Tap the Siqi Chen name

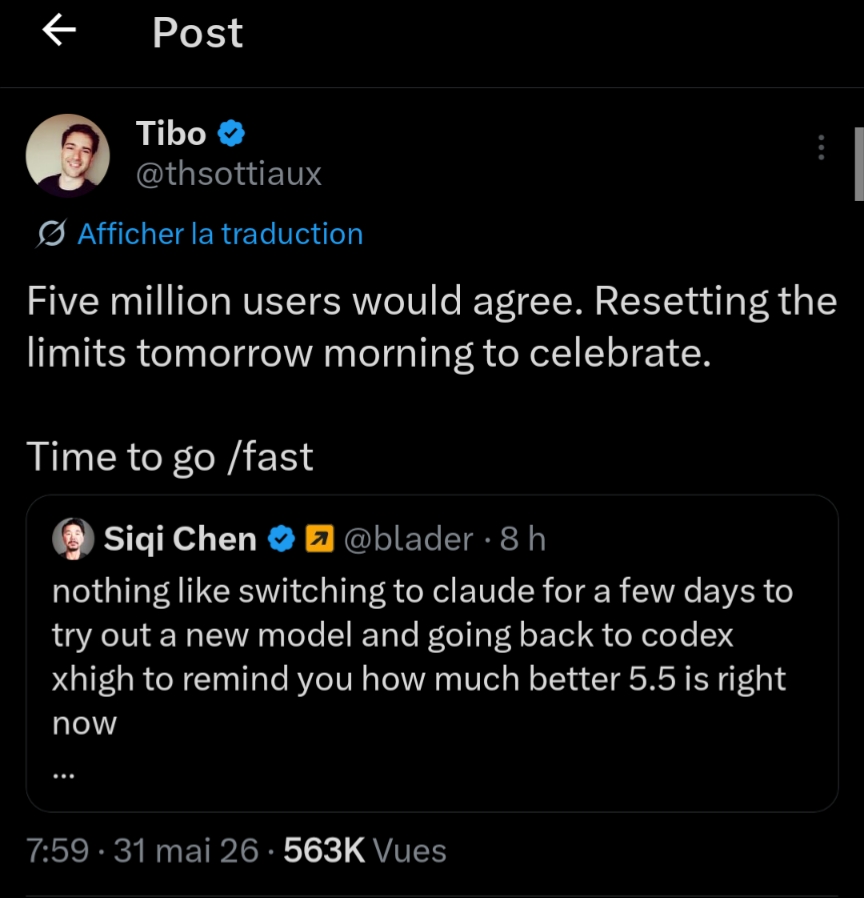[180, 539]
